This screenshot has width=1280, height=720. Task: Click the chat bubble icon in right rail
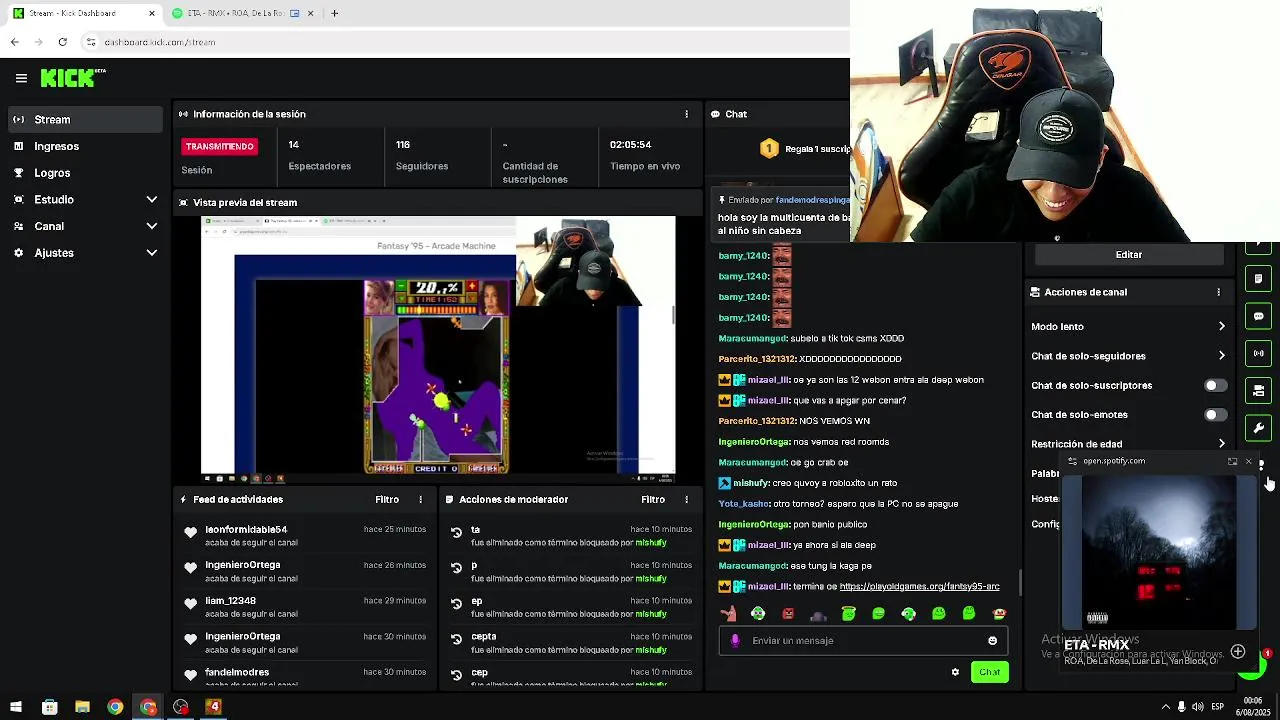point(1258,316)
